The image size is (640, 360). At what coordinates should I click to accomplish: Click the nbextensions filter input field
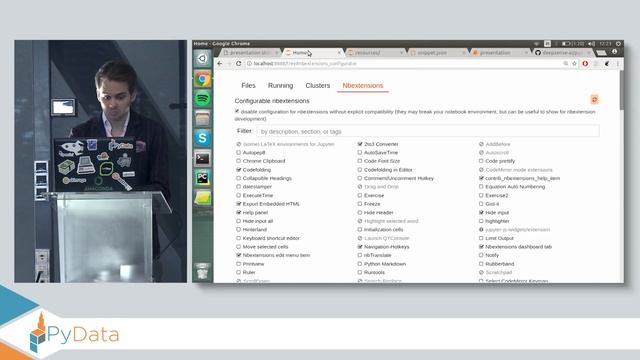(428, 131)
